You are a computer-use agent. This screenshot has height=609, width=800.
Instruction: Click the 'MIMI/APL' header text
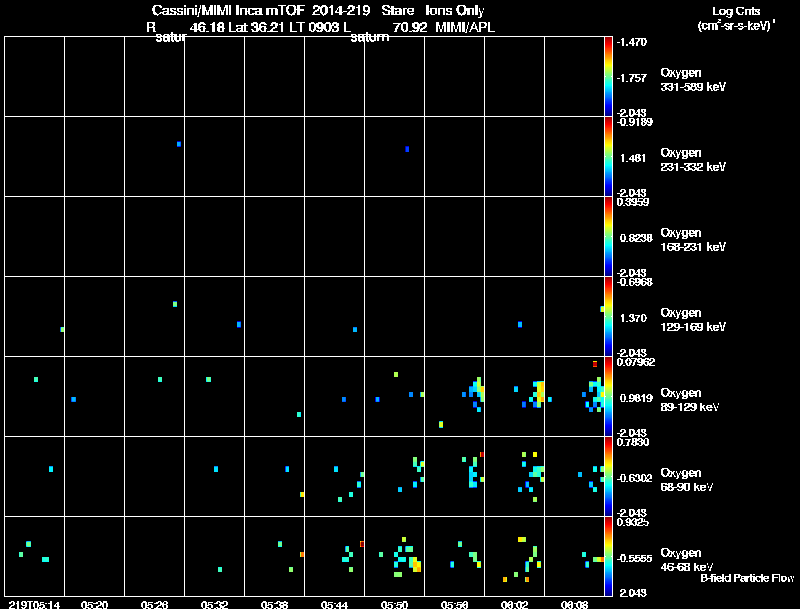[x=465, y=28]
